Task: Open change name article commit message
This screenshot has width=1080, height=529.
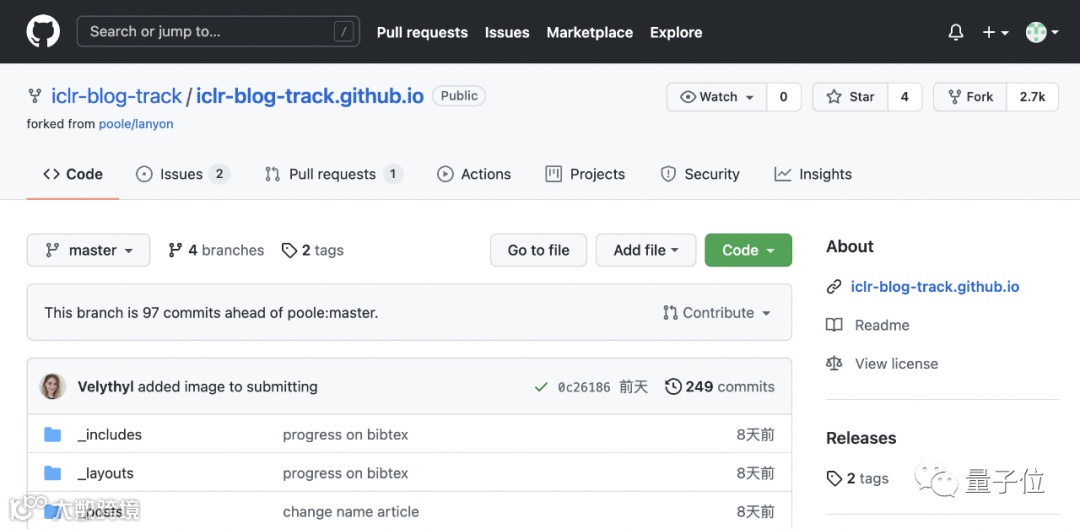Action: tap(351, 512)
